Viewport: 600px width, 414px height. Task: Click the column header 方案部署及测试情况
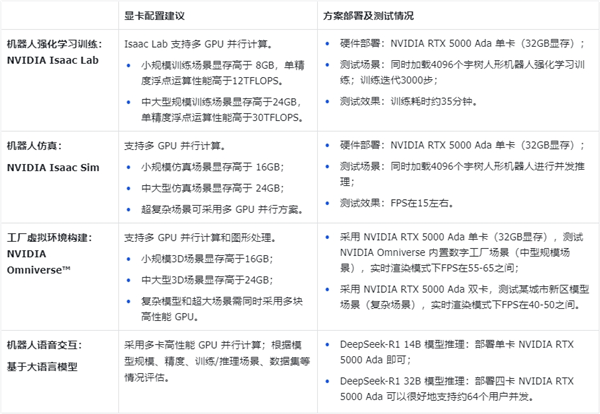pyautogui.click(x=368, y=16)
